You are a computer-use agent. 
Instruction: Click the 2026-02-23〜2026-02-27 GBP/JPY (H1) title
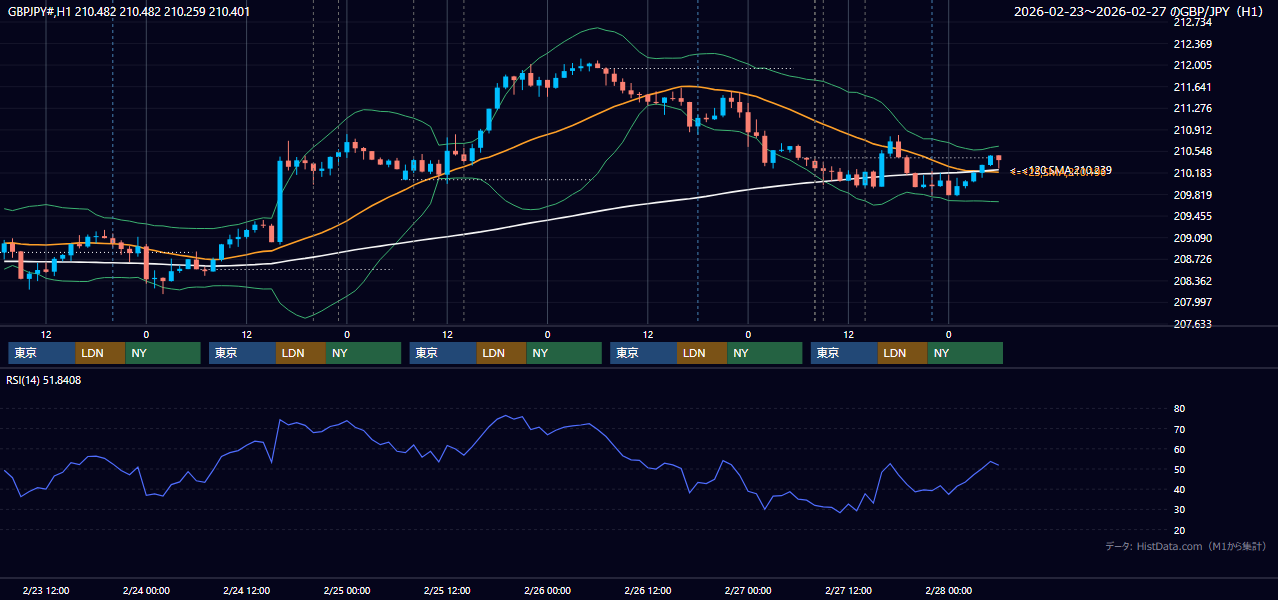[x=1140, y=12]
